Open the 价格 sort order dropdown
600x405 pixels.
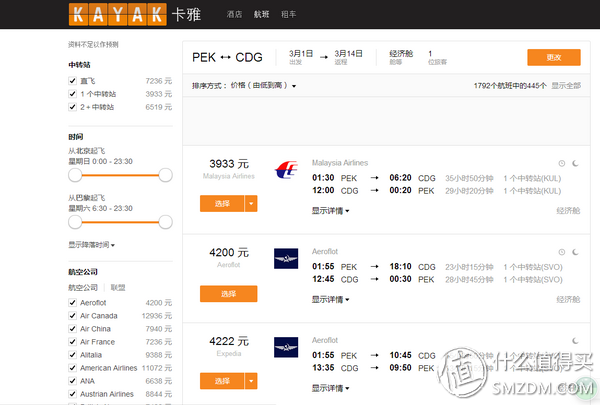click(263, 85)
